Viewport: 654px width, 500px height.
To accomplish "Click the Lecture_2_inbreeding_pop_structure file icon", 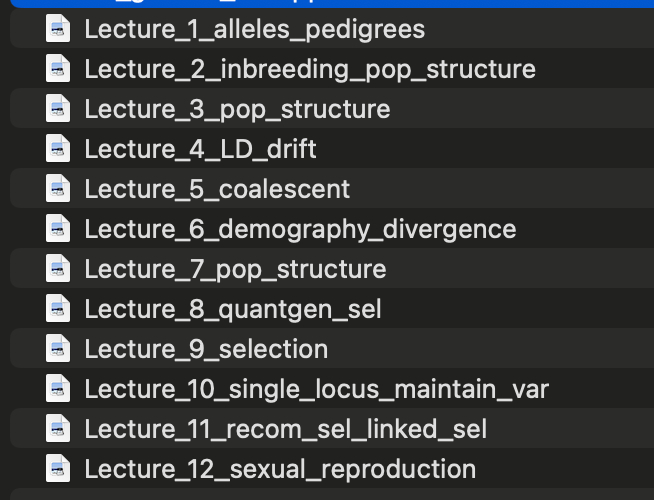I will coord(59,69).
